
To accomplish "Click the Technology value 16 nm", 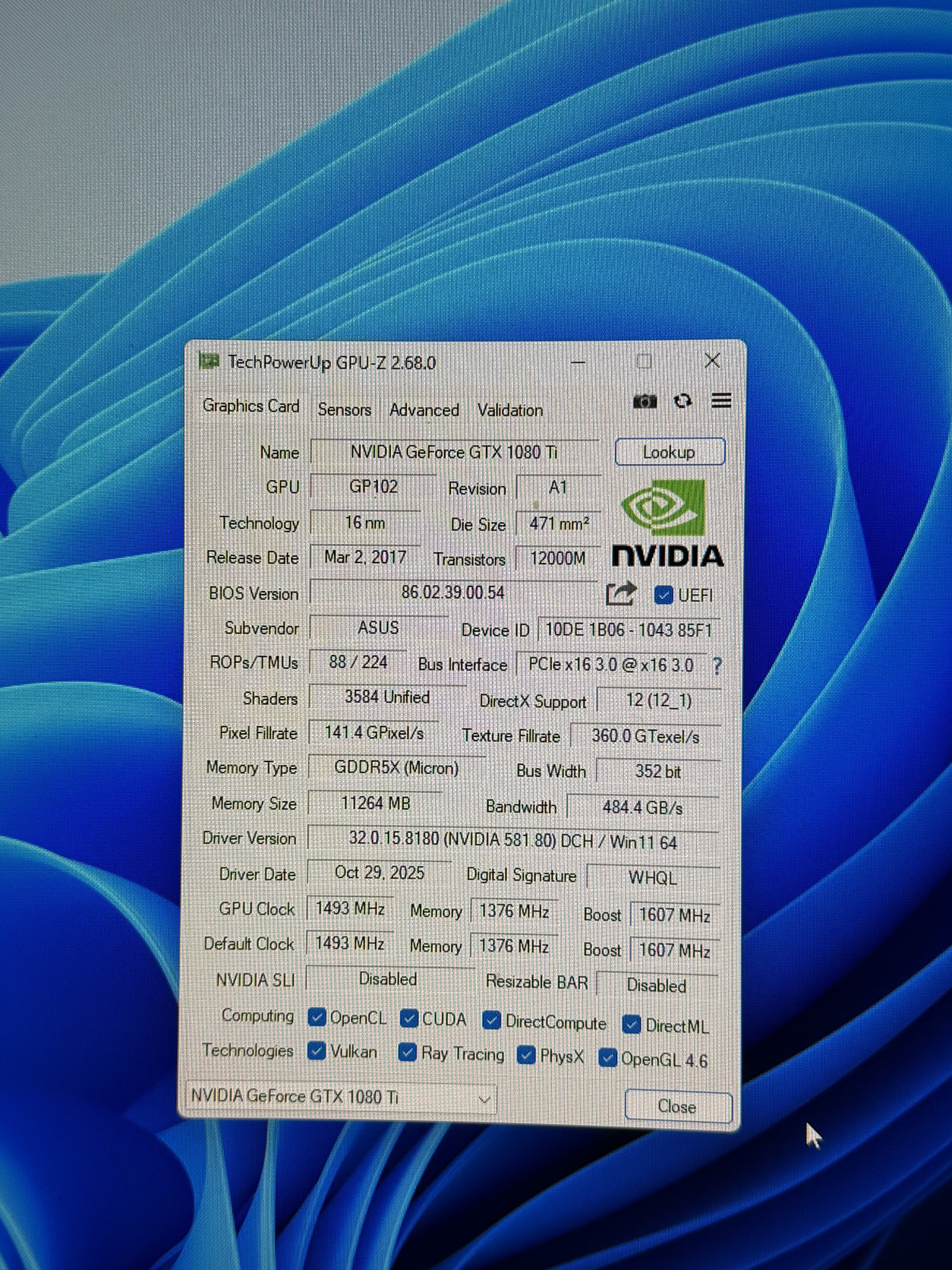I will [365, 523].
